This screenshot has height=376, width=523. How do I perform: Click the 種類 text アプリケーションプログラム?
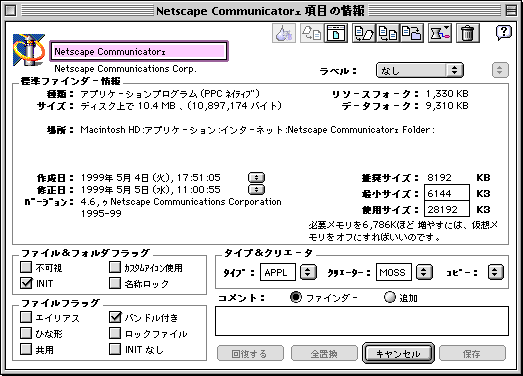(x=170, y=94)
